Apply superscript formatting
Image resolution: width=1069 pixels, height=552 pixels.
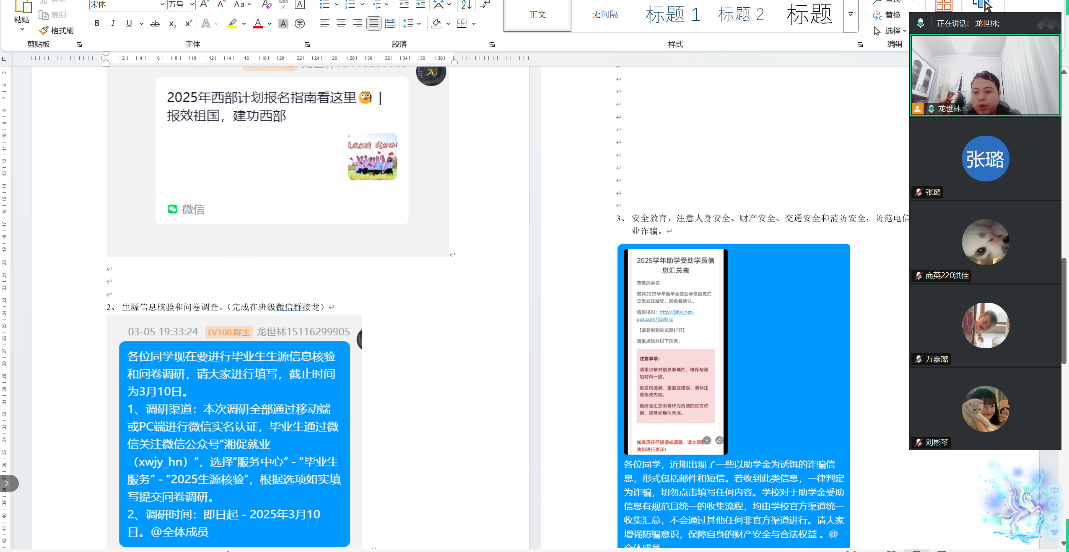coord(187,23)
